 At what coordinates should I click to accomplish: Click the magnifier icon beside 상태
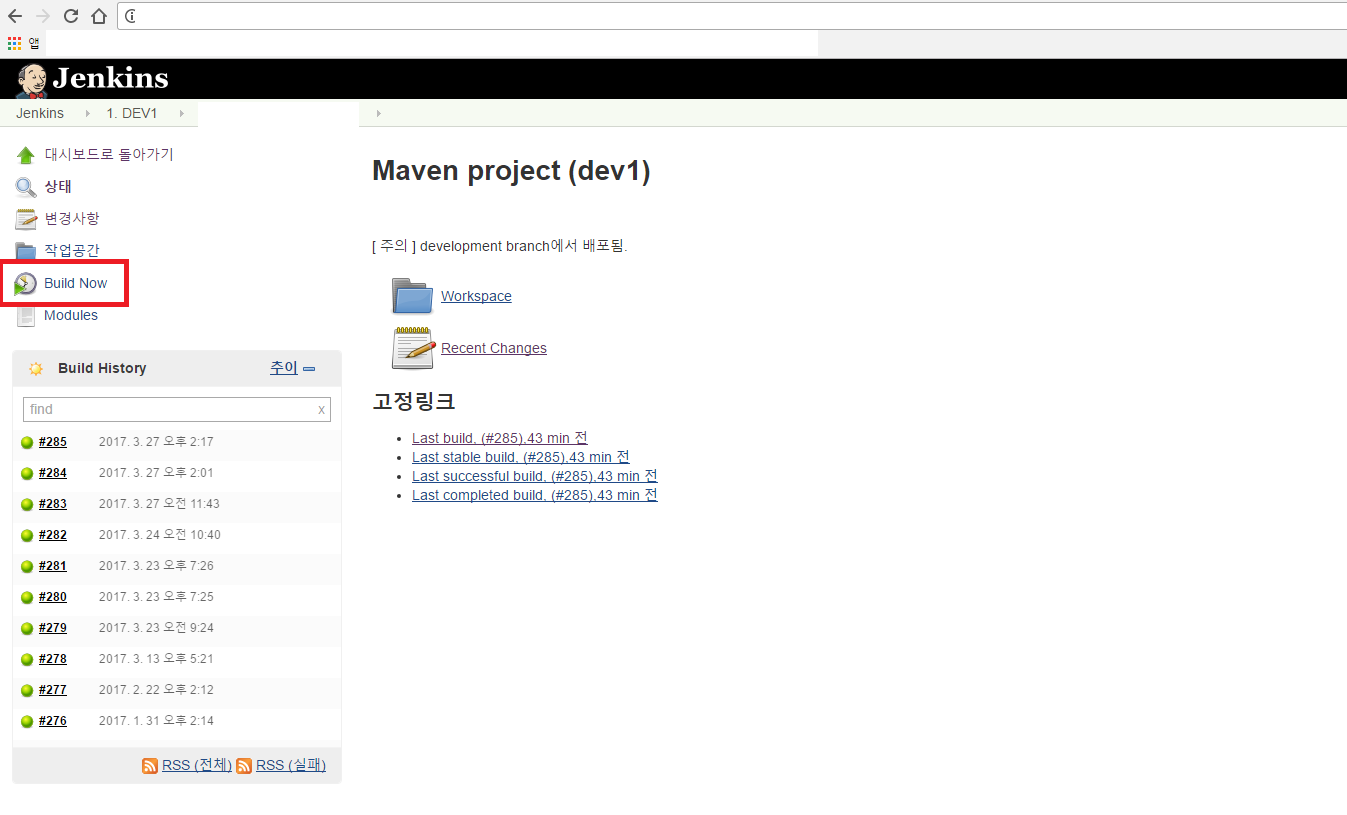[26, 187]
